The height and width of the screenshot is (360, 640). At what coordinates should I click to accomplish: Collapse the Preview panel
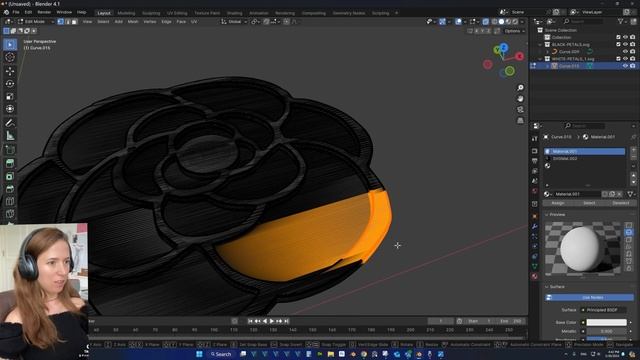coord(547,215)
